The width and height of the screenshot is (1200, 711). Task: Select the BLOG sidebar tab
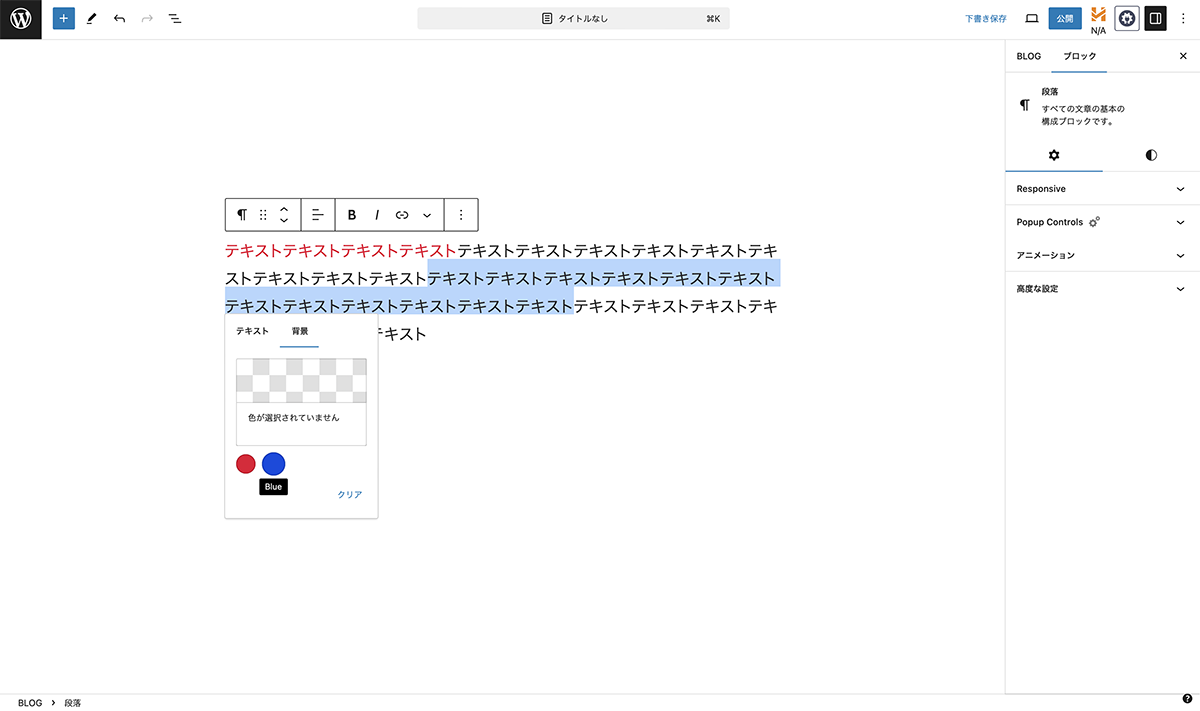[1028, 56]
